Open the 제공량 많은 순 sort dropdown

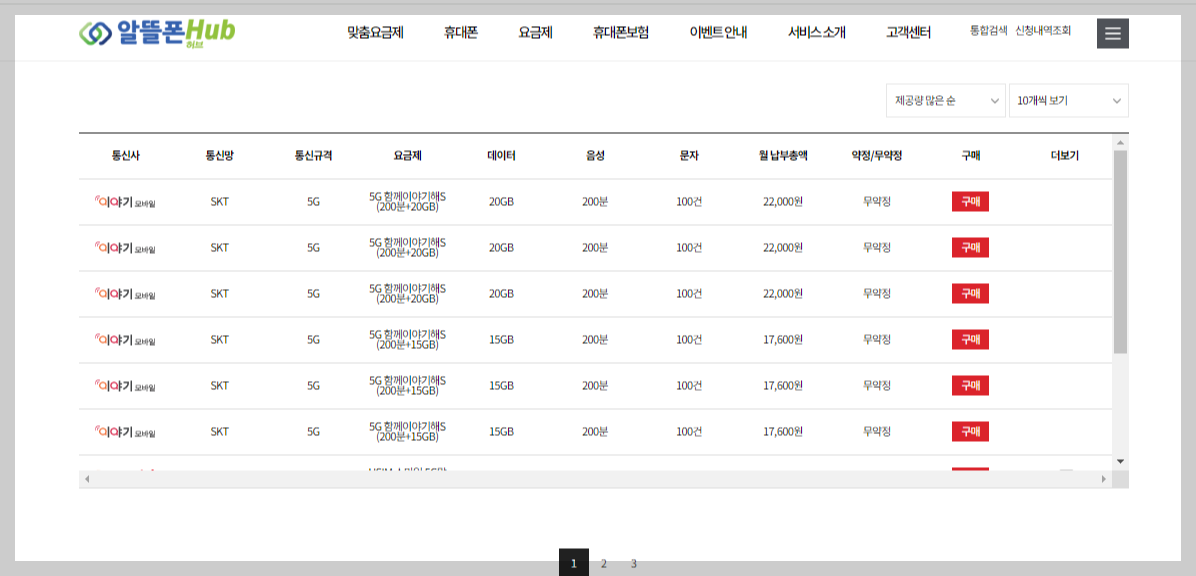point(945,101)
